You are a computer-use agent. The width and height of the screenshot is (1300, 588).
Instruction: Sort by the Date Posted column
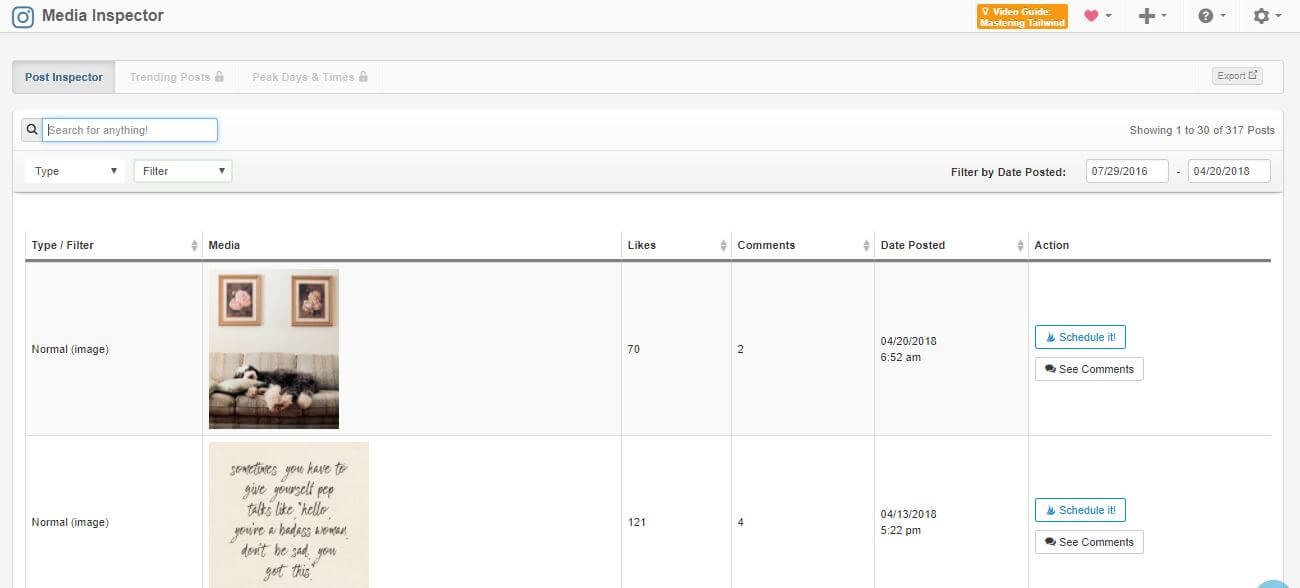(951, 245)
